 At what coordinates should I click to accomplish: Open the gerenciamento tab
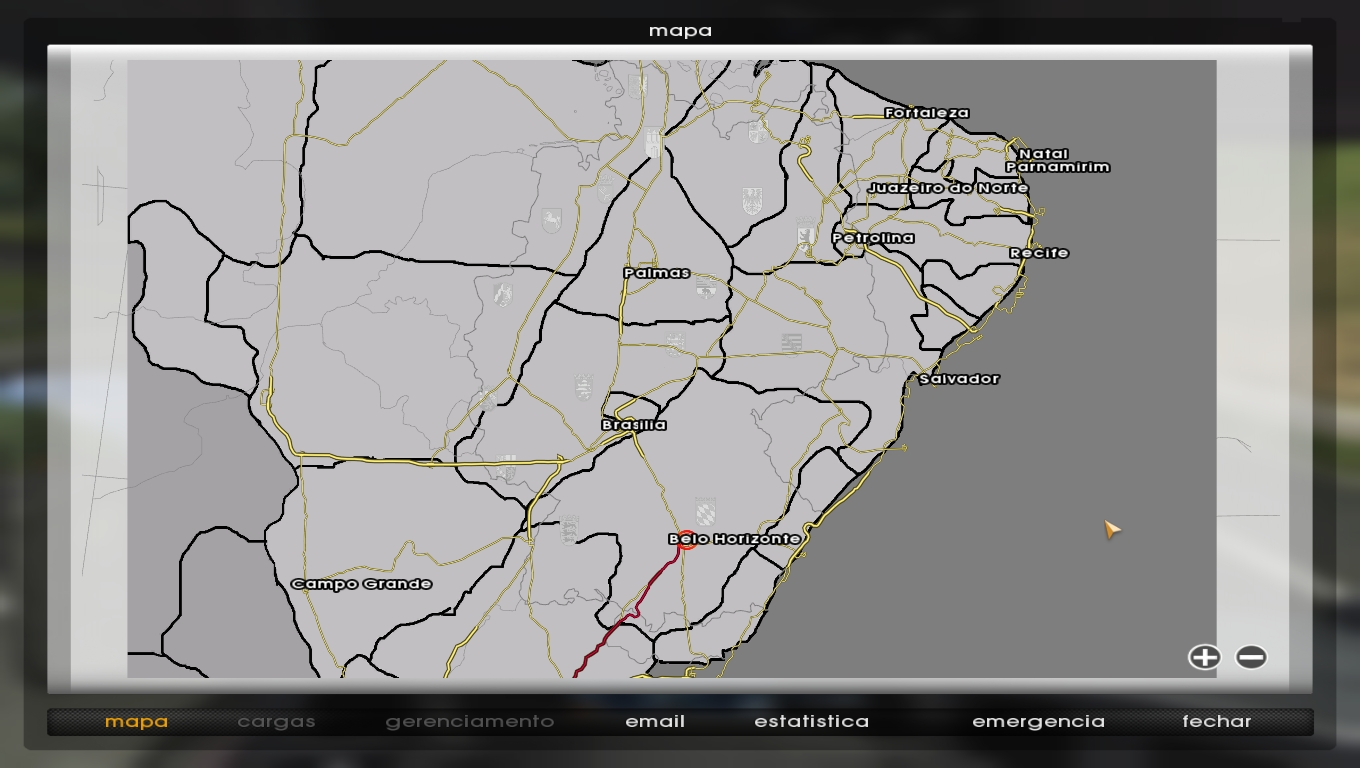pos(469,721)
